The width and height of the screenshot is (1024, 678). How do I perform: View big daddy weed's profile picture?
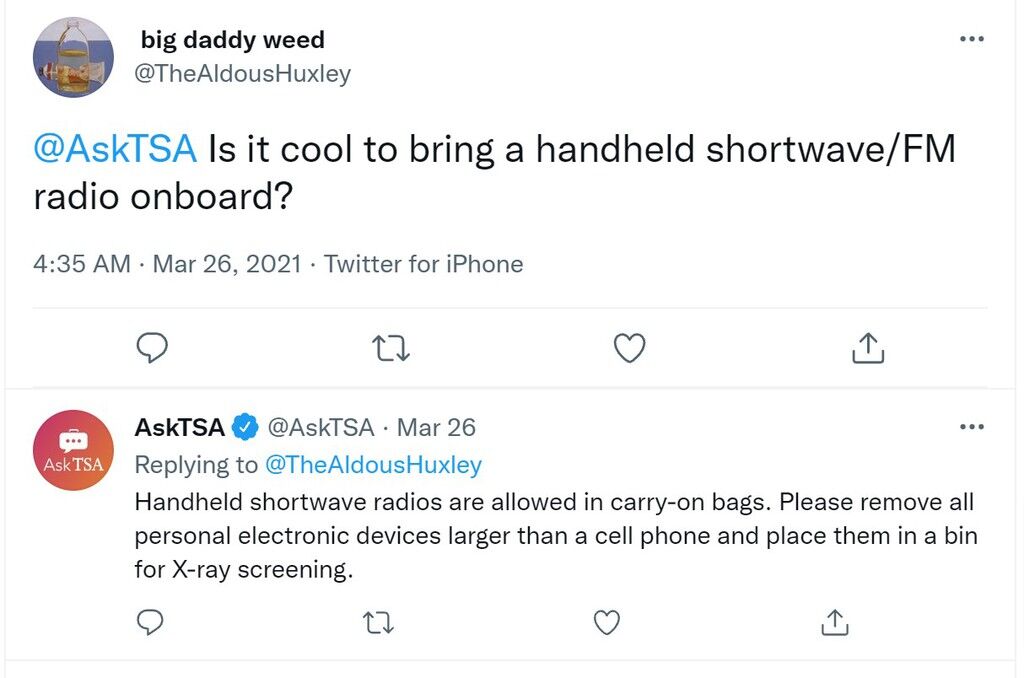click(x=73, y=57)
